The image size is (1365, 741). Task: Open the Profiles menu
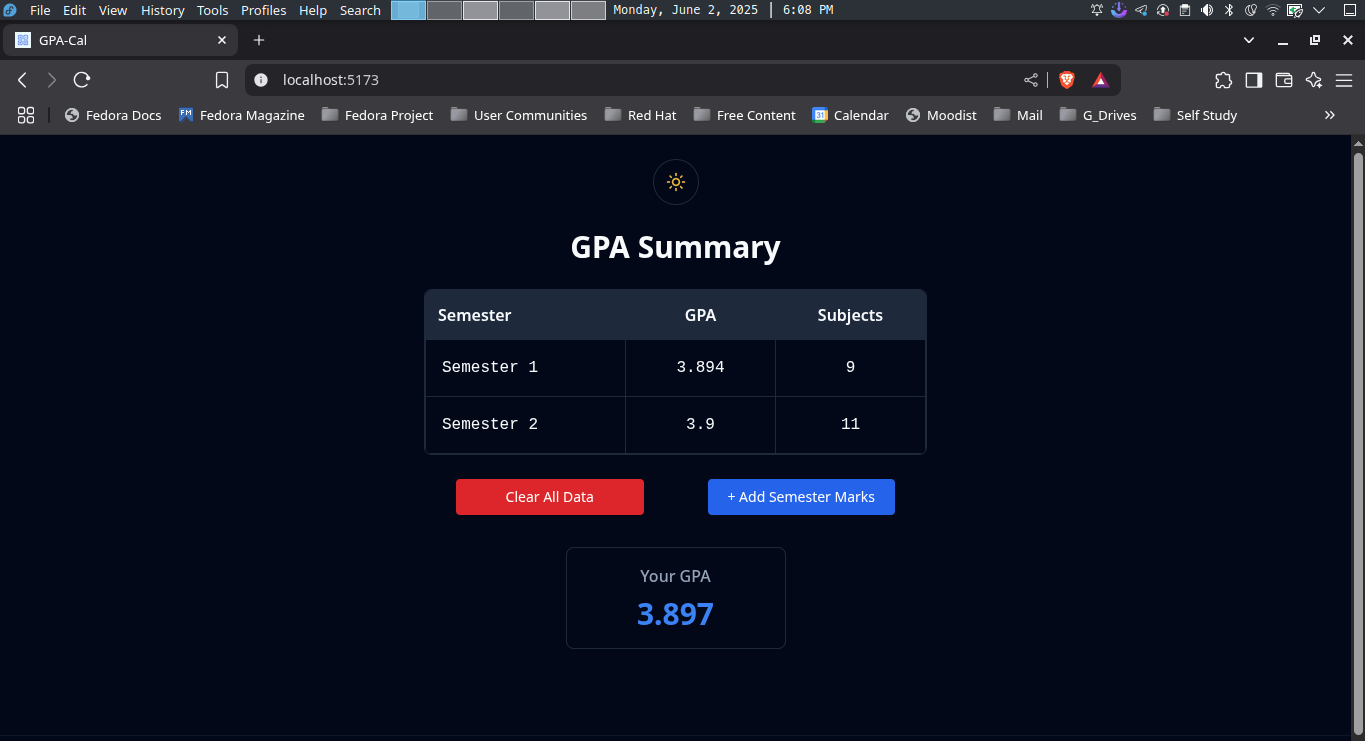[264, 10]
